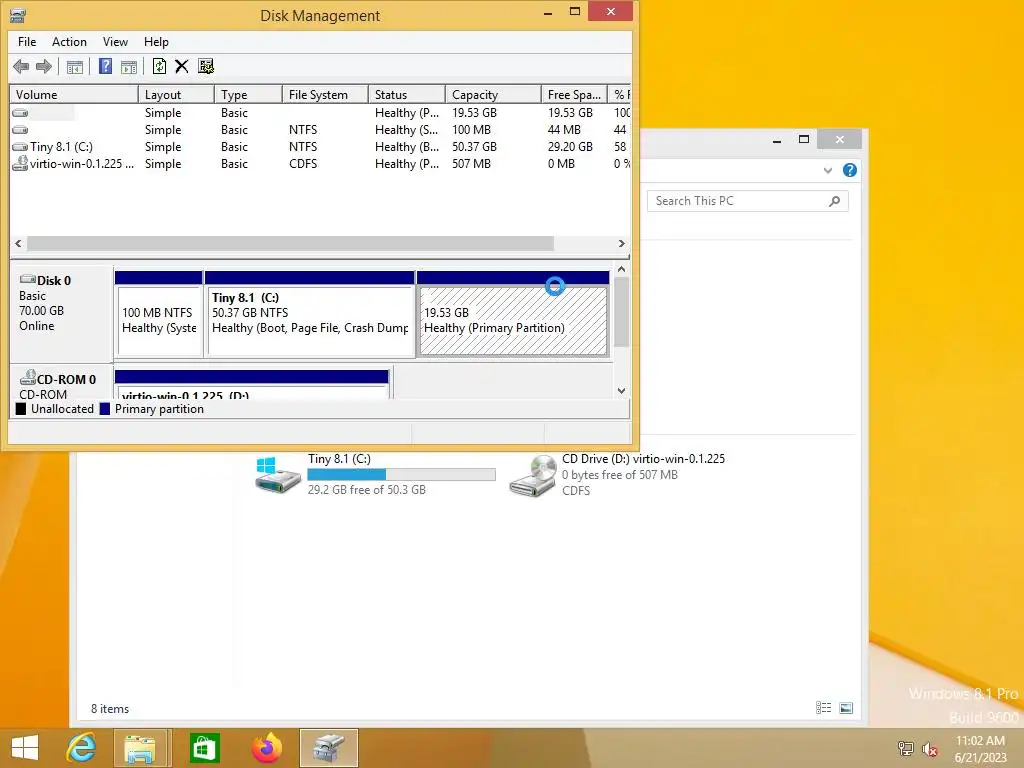Click the C: drive usage bar in This PC
1024x768 pixels.
(401, 475)
